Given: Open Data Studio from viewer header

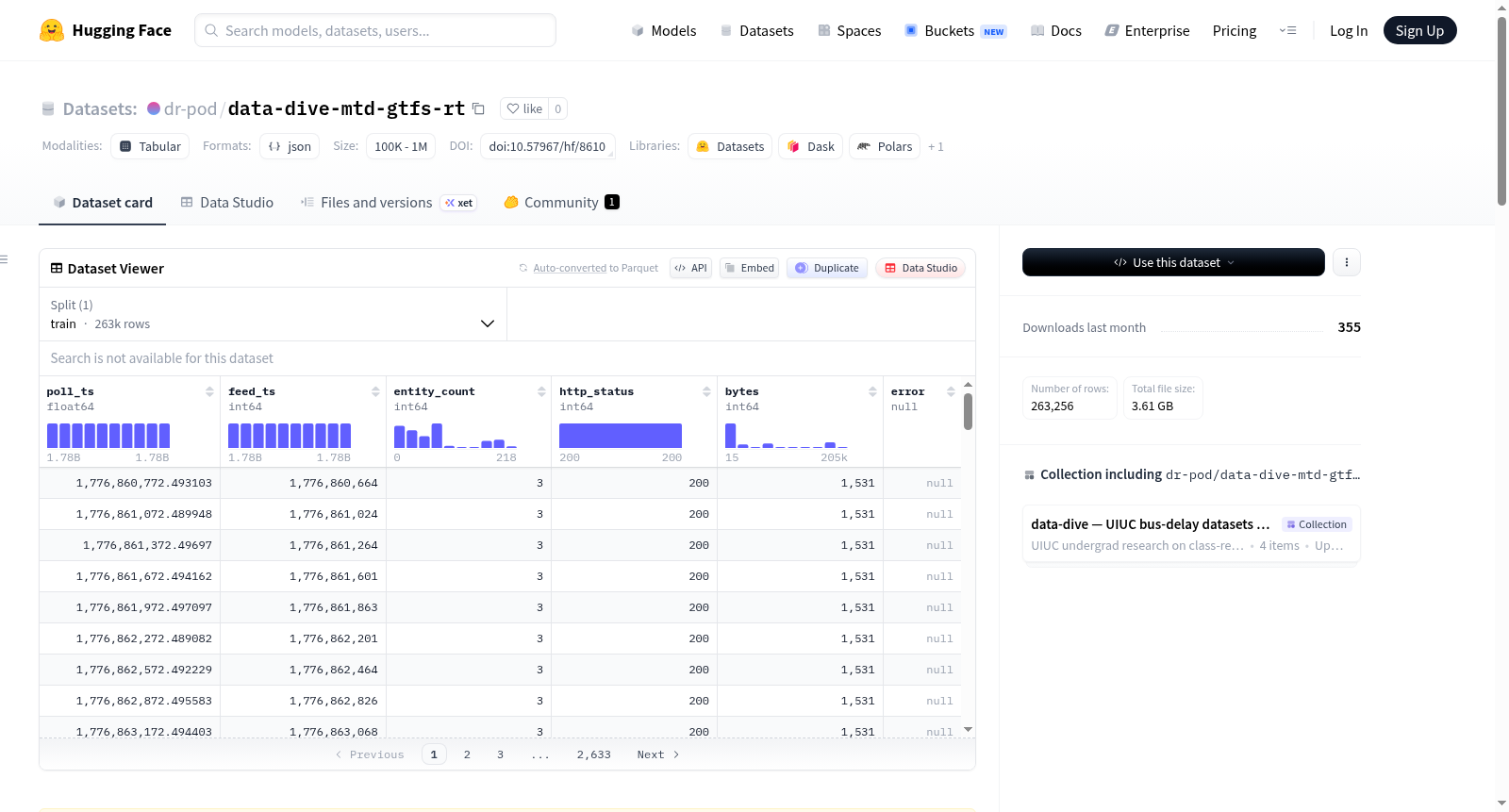Looking at the screenshot, I should [x=920, y=268].
